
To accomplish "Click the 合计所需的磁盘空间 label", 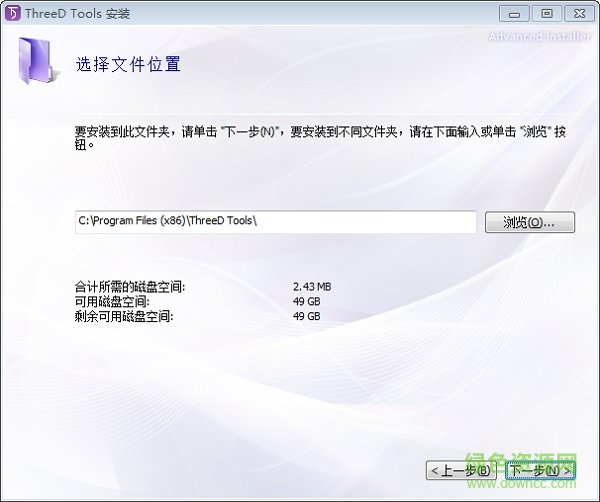I will 130,287.
